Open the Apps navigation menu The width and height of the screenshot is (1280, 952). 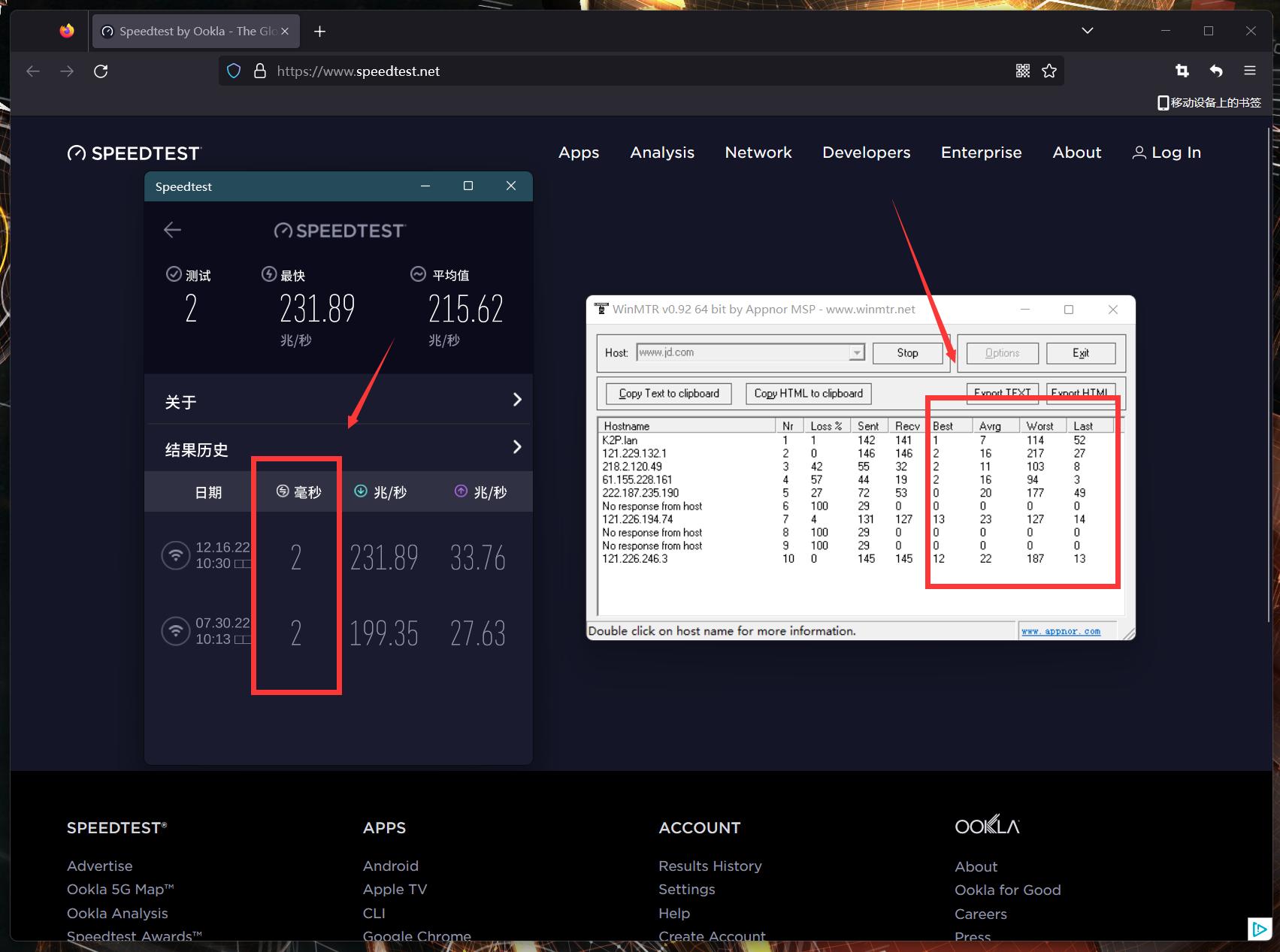point(578,153)
